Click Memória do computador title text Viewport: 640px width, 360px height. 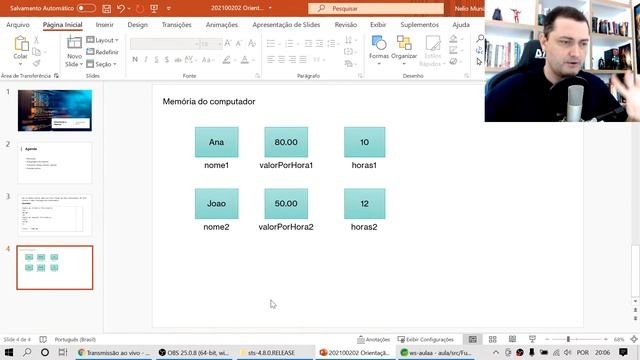(x=209, y=102)
